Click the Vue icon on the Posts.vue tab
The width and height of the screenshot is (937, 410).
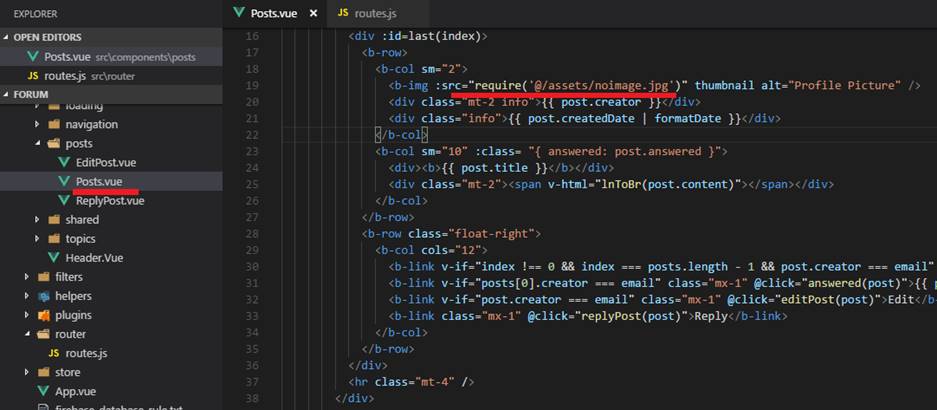(238, 13)
